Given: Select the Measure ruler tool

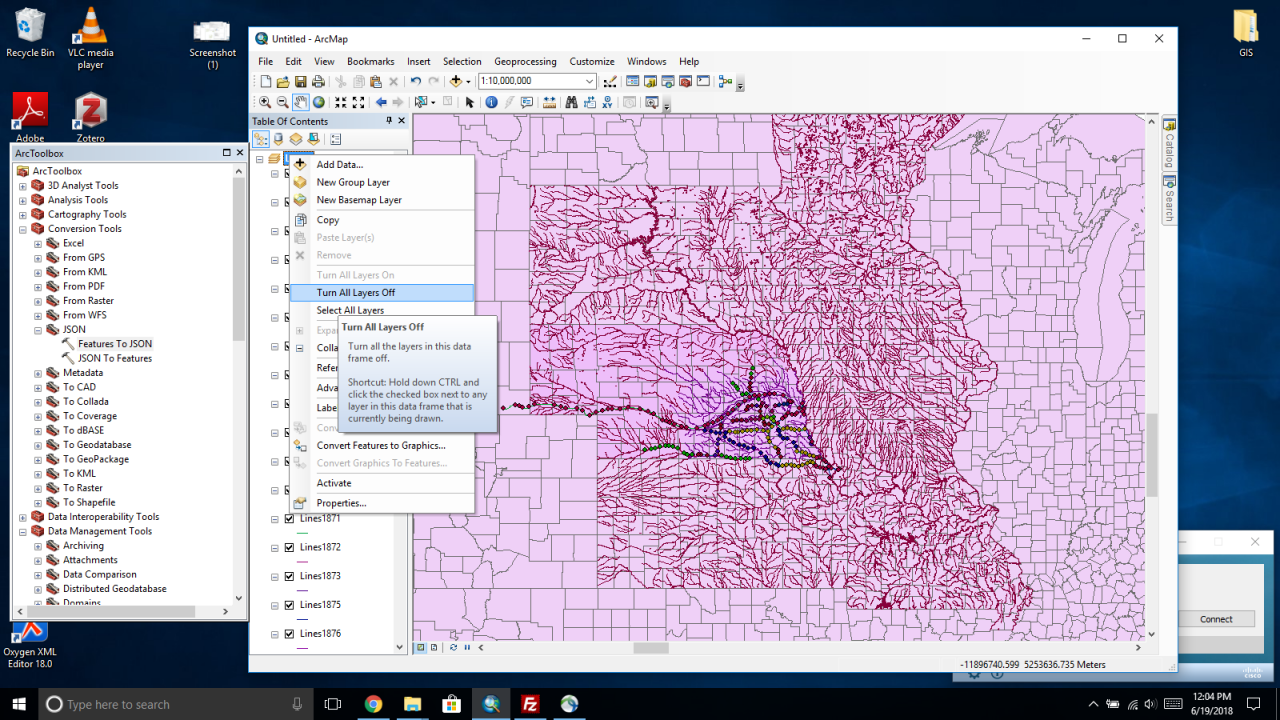Looking at the screenshot, I should tap(549, 102).
